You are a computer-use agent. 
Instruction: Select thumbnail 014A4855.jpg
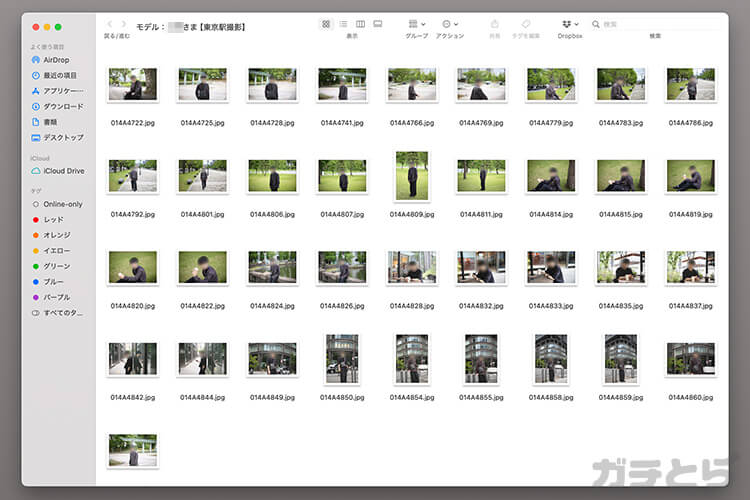click(481, 359)
